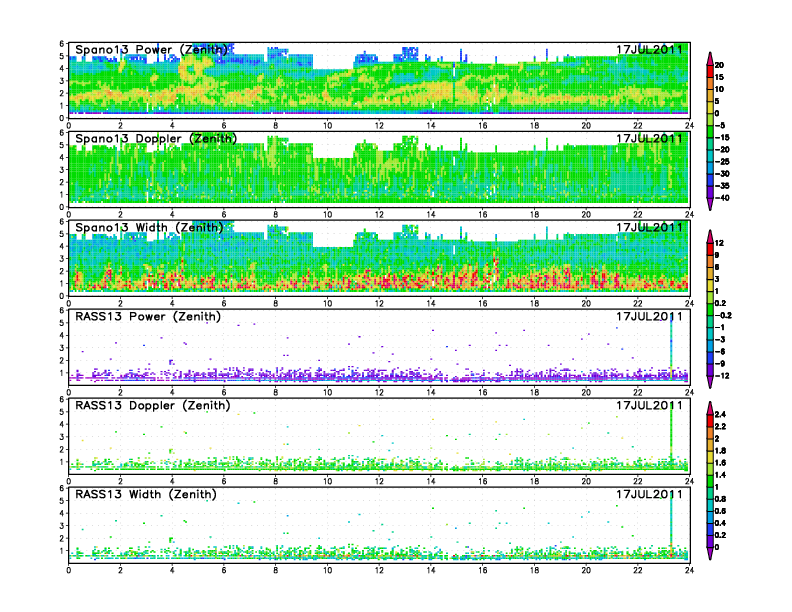The width and height of the screenshot is (792, 612).
Task: Click height tick '5' of RASS13 Width panel
Action: [62, 501]
